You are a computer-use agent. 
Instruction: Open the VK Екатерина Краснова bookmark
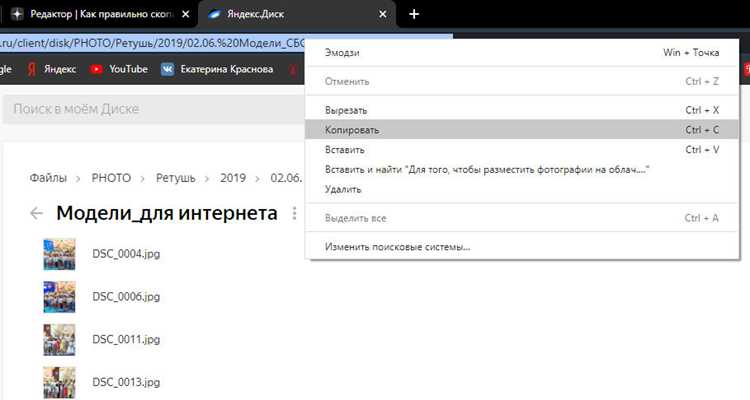[x=217, y=69]
